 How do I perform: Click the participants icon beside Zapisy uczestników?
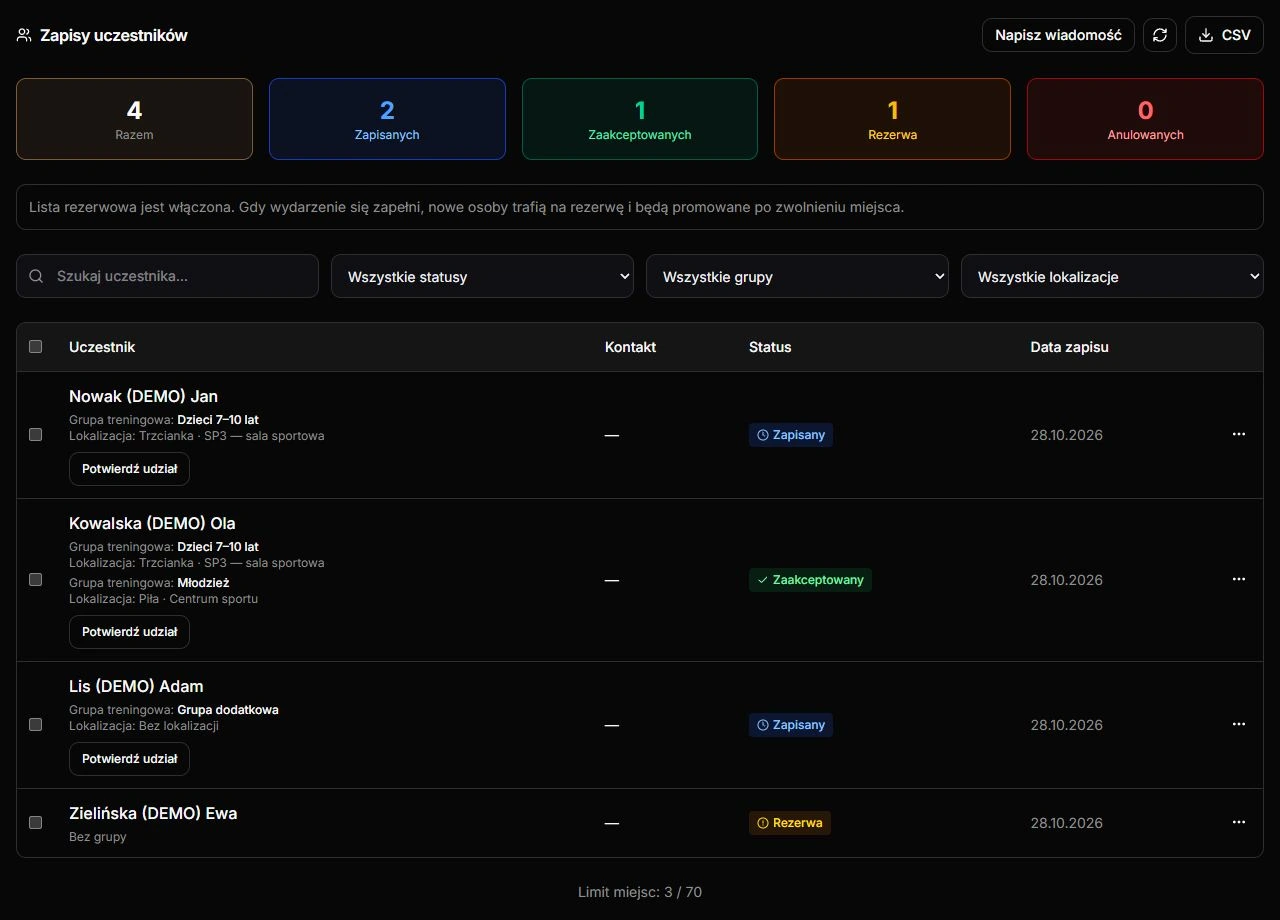click(x=24, y=35)
